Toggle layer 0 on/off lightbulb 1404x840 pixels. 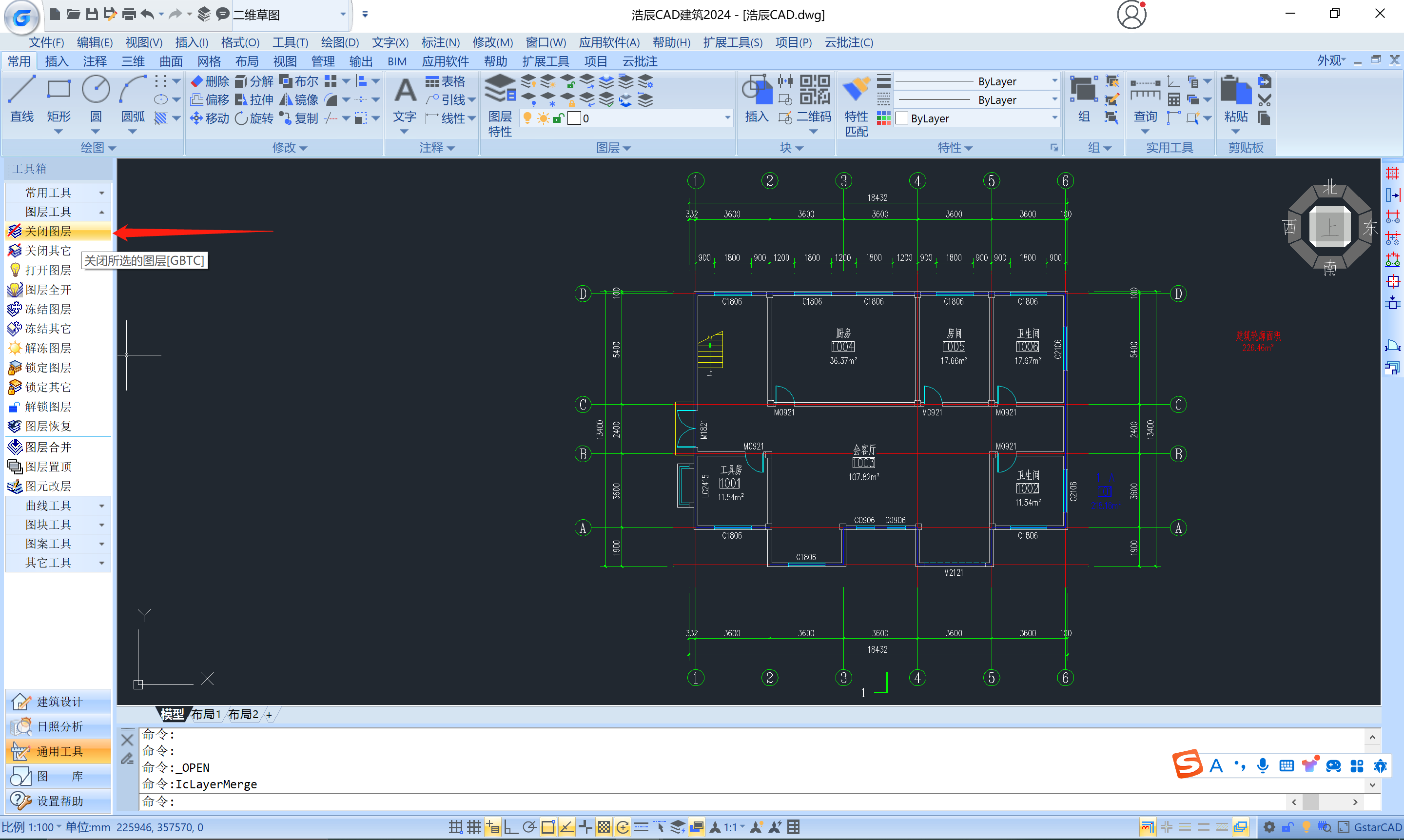[527, 118]
